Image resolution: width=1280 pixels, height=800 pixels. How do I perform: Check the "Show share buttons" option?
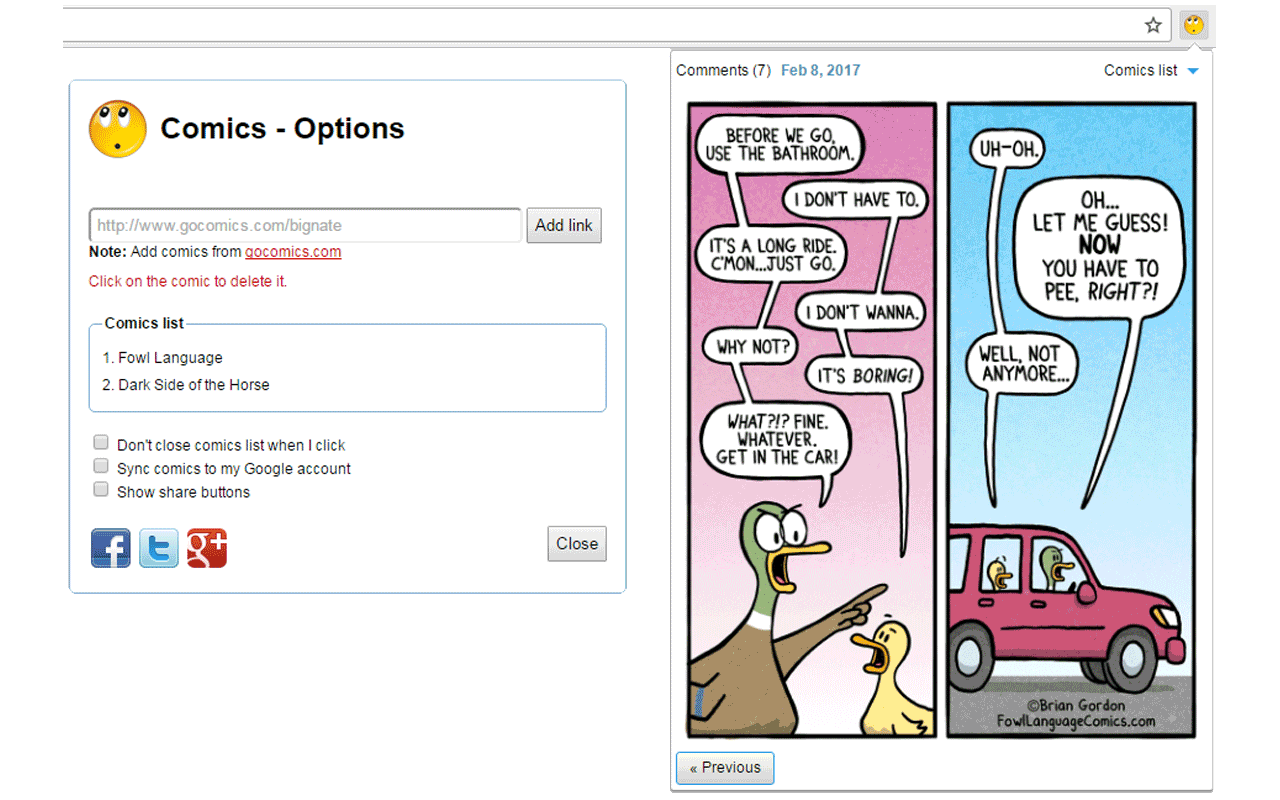pyautogui.click(x=101, y=489)
